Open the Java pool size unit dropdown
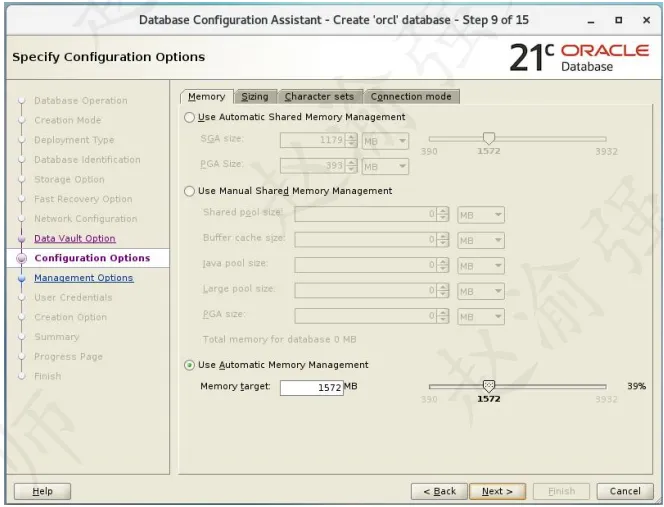Screen dimensions: 664x507 click(x=481, y=266)
